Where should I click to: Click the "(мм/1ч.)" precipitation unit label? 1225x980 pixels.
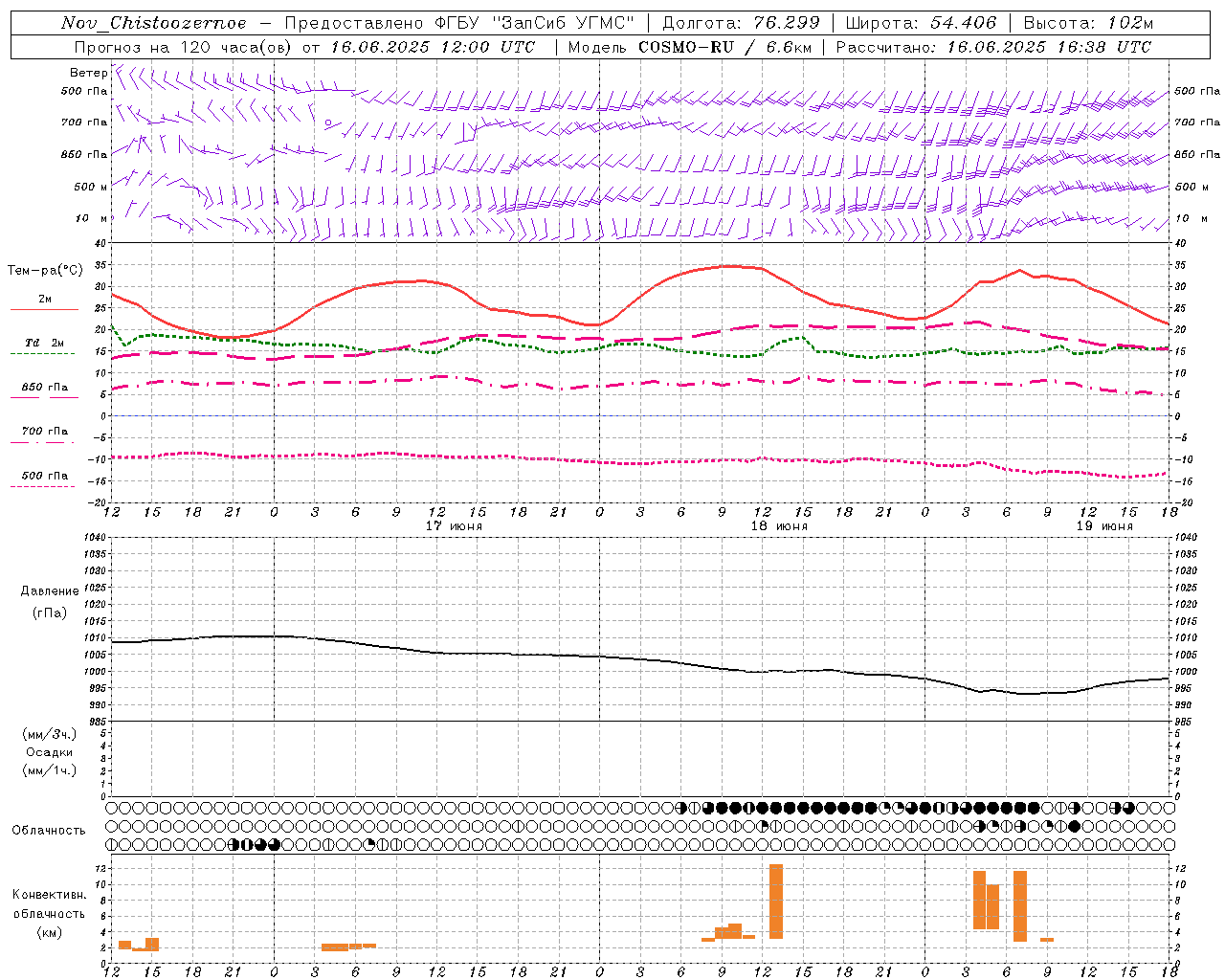tap(50, 770)
